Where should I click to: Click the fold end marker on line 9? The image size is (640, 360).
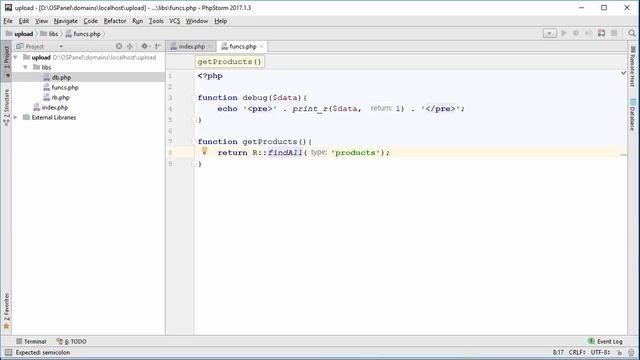point(194,164)
